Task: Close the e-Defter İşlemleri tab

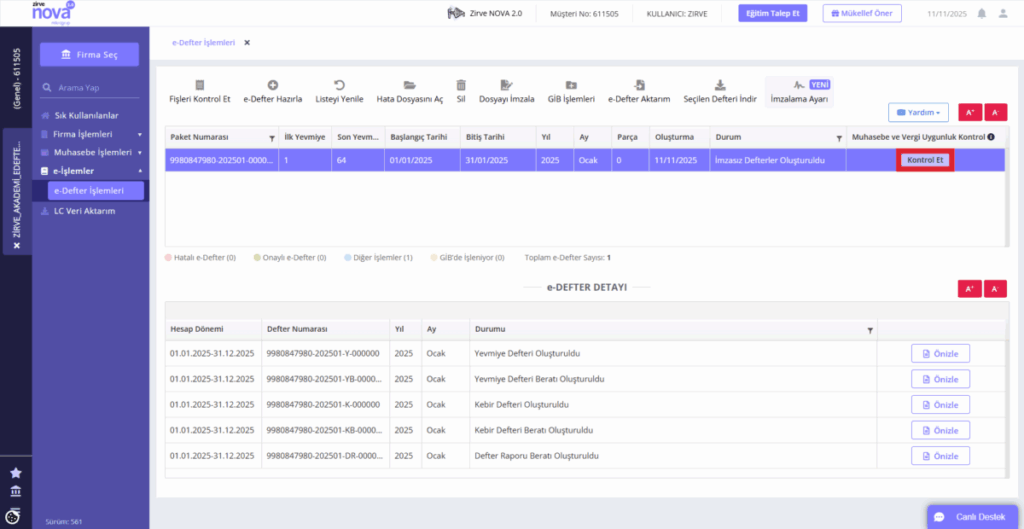Action: 247,42
